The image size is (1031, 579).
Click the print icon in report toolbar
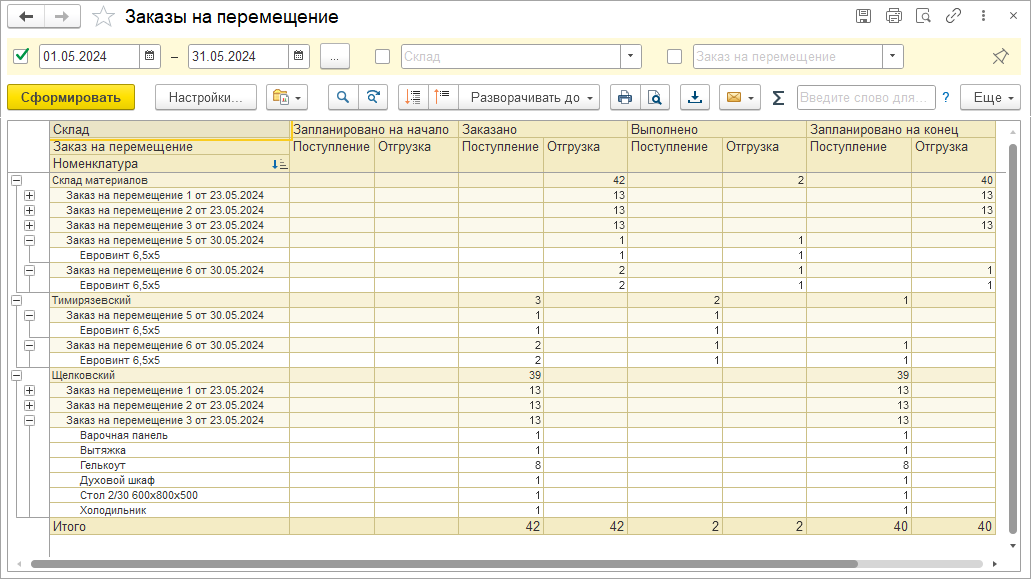[x=625, y=97]
